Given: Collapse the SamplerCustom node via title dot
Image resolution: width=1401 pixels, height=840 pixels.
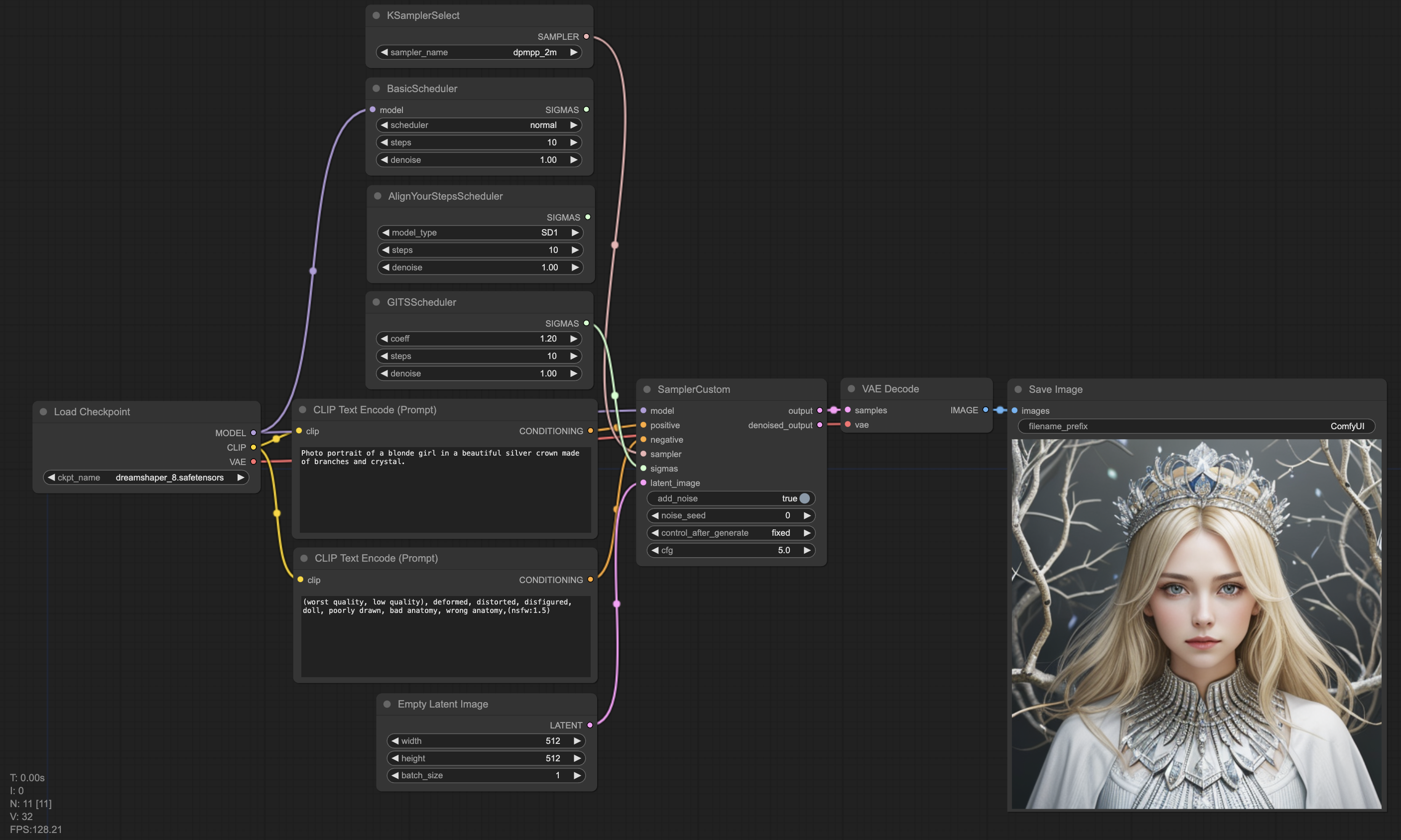Looking at the screenshot, I should tap(647, 389).
